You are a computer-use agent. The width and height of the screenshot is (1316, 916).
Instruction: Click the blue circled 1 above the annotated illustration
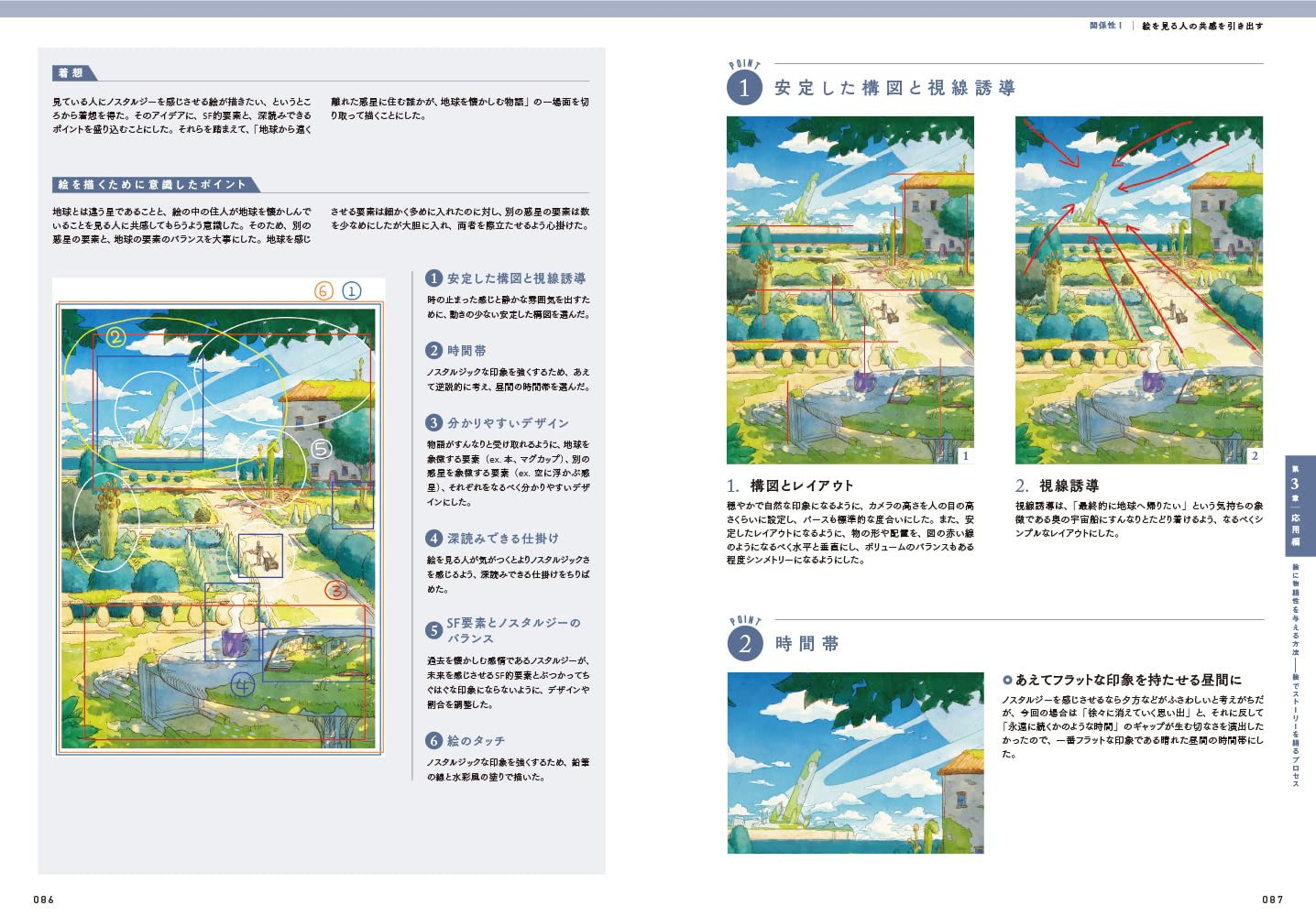[351, 291]
